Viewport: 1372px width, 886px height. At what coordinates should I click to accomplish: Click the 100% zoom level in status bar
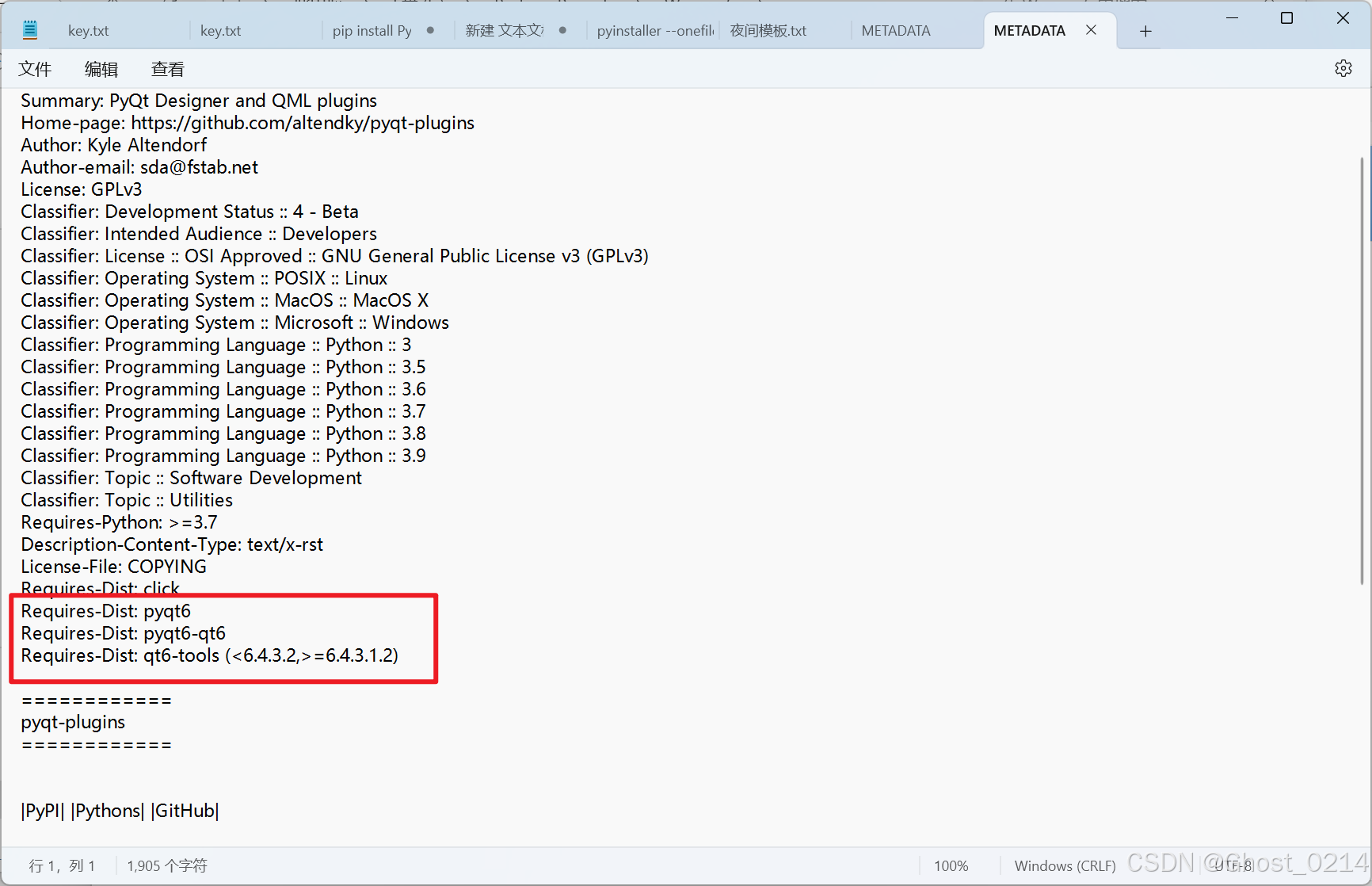[x=951, y=866]
